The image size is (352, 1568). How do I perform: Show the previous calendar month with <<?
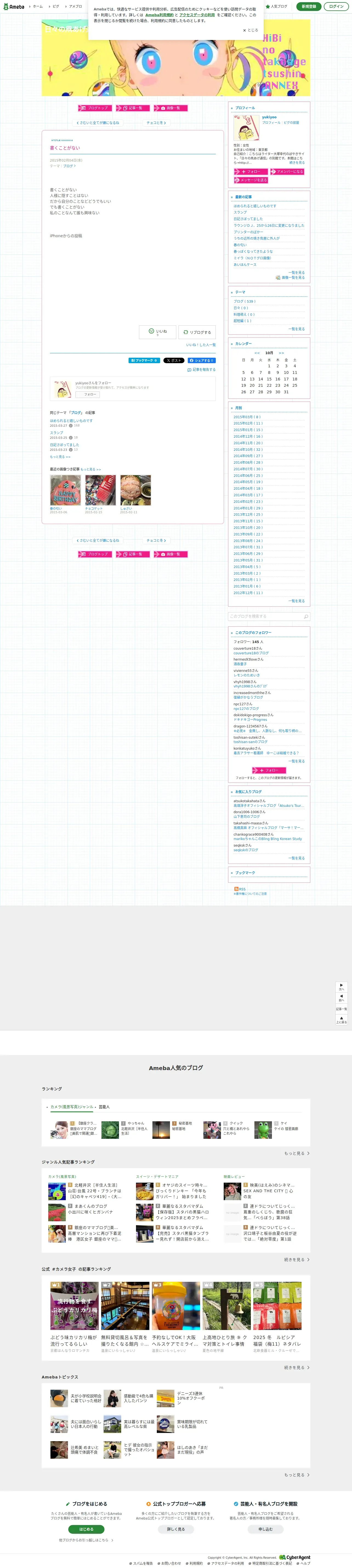click(257, 353)
